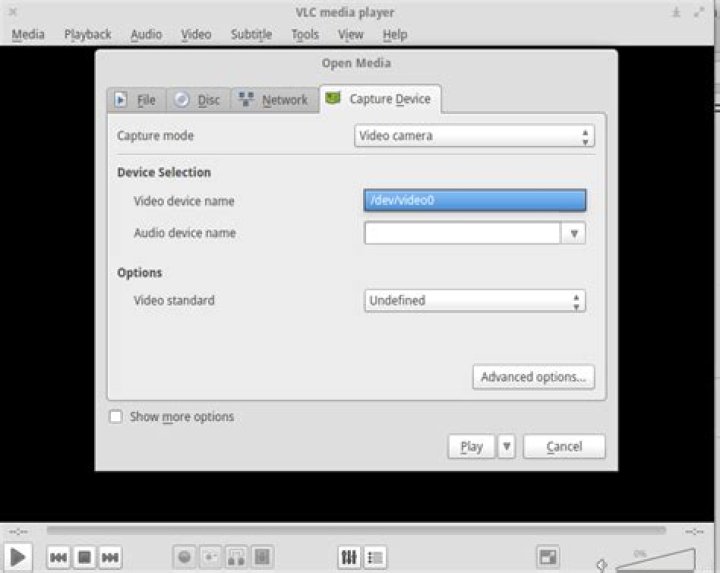Open the Video standard dropdown
Screen dimensions: 720x573
475,301
